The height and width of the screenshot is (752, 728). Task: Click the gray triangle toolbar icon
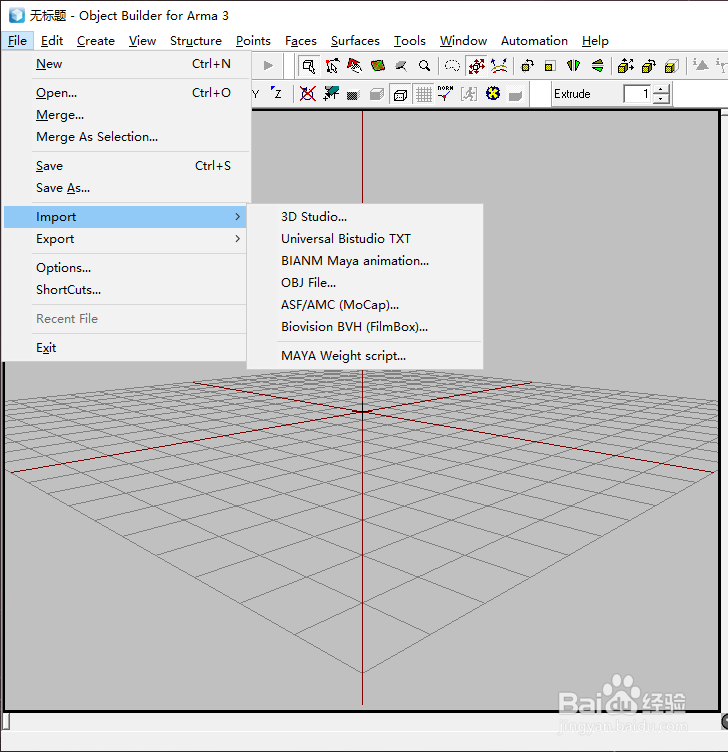click(701, 65)
